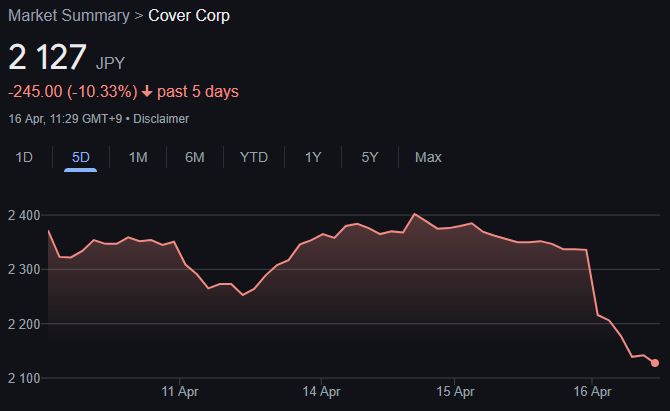The image size is (670, 411).
Task: Select the YTD range tab
Action: (254, 157)
